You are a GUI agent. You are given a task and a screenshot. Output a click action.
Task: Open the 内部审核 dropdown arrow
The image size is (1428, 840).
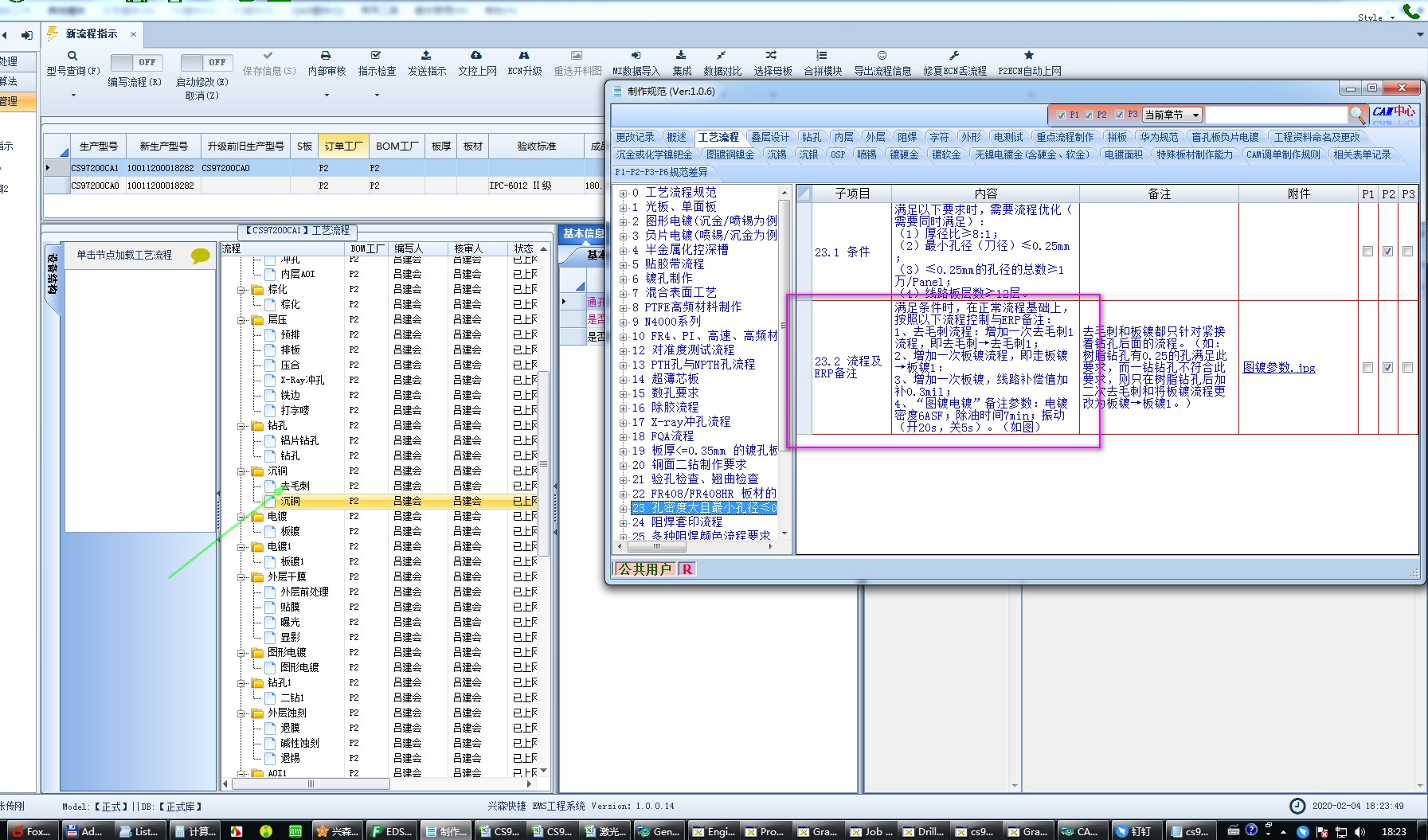327,96
